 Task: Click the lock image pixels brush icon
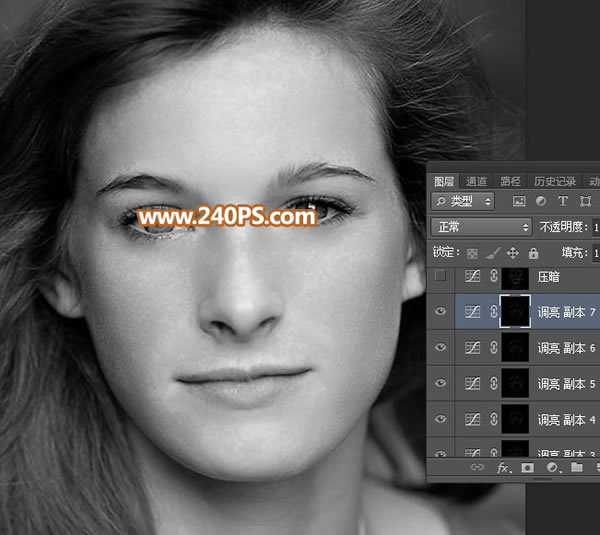[493, 253]
